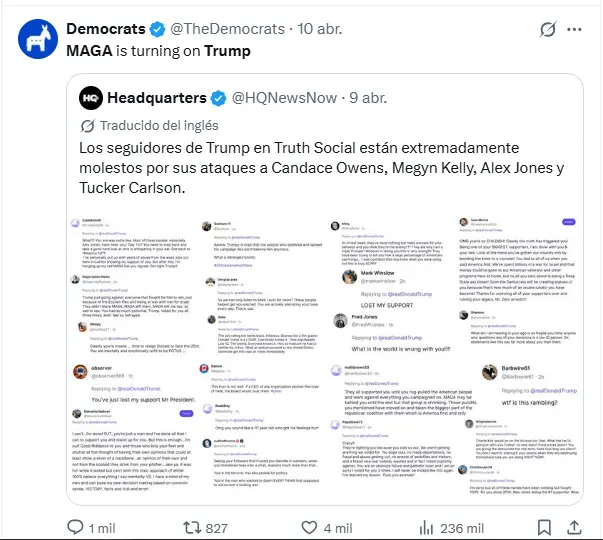Open the Headquarters HQ avatar

point(91,98)
